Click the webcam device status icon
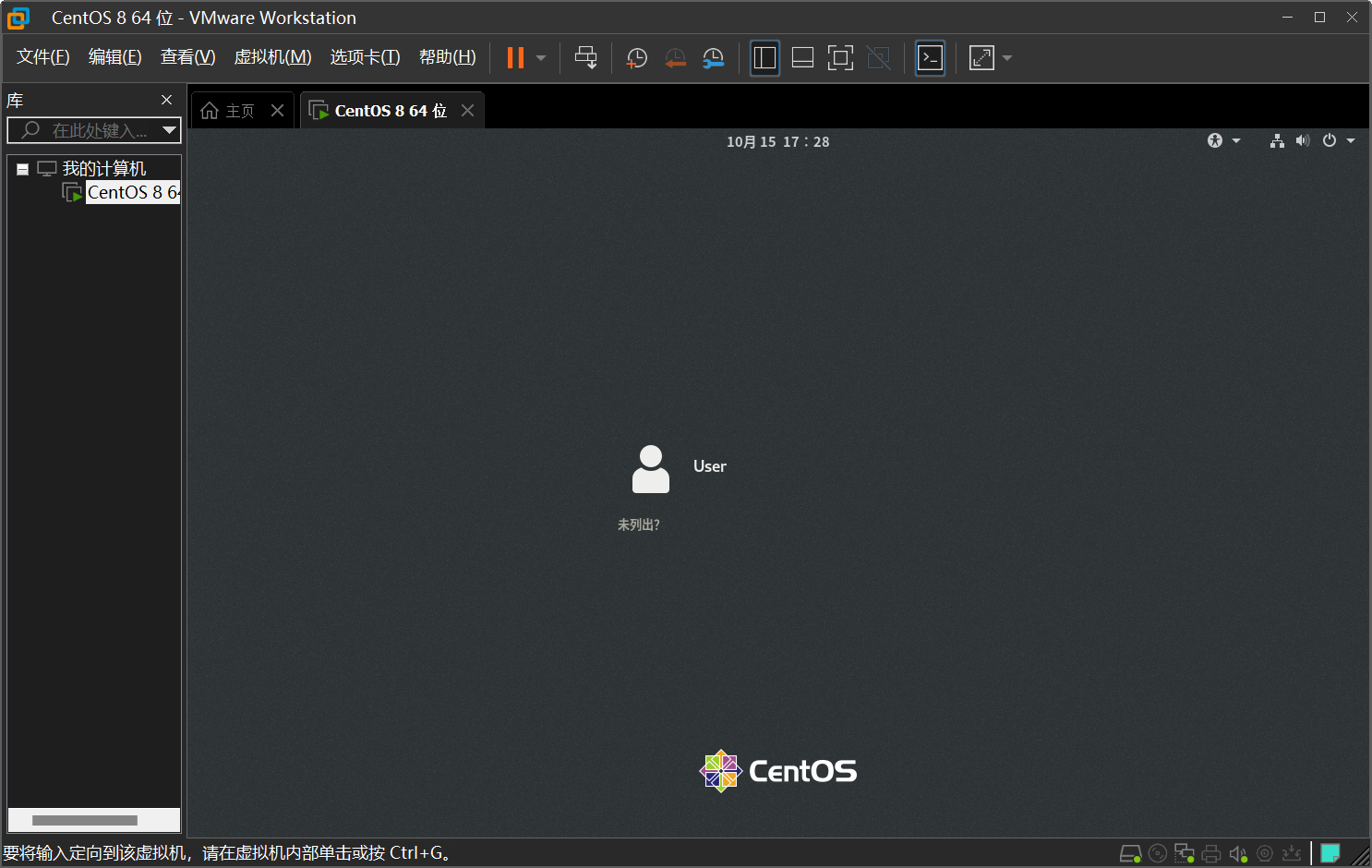This screenshot has width=1372, height=868. [1265, 854]
